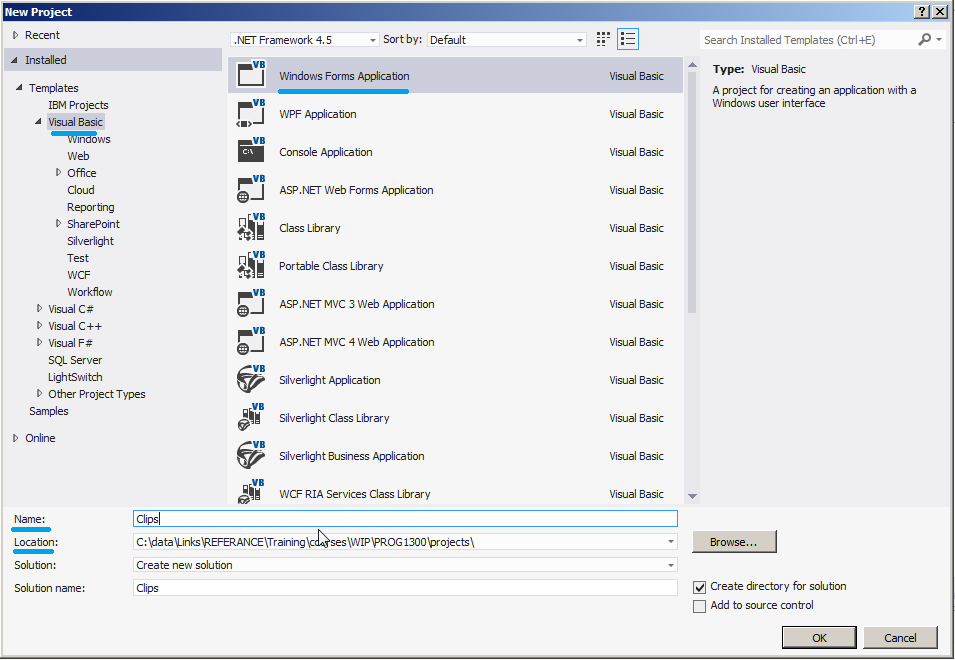Expand the Office tree node
Screen dimensions: 955x660
[x=58, y=172]
